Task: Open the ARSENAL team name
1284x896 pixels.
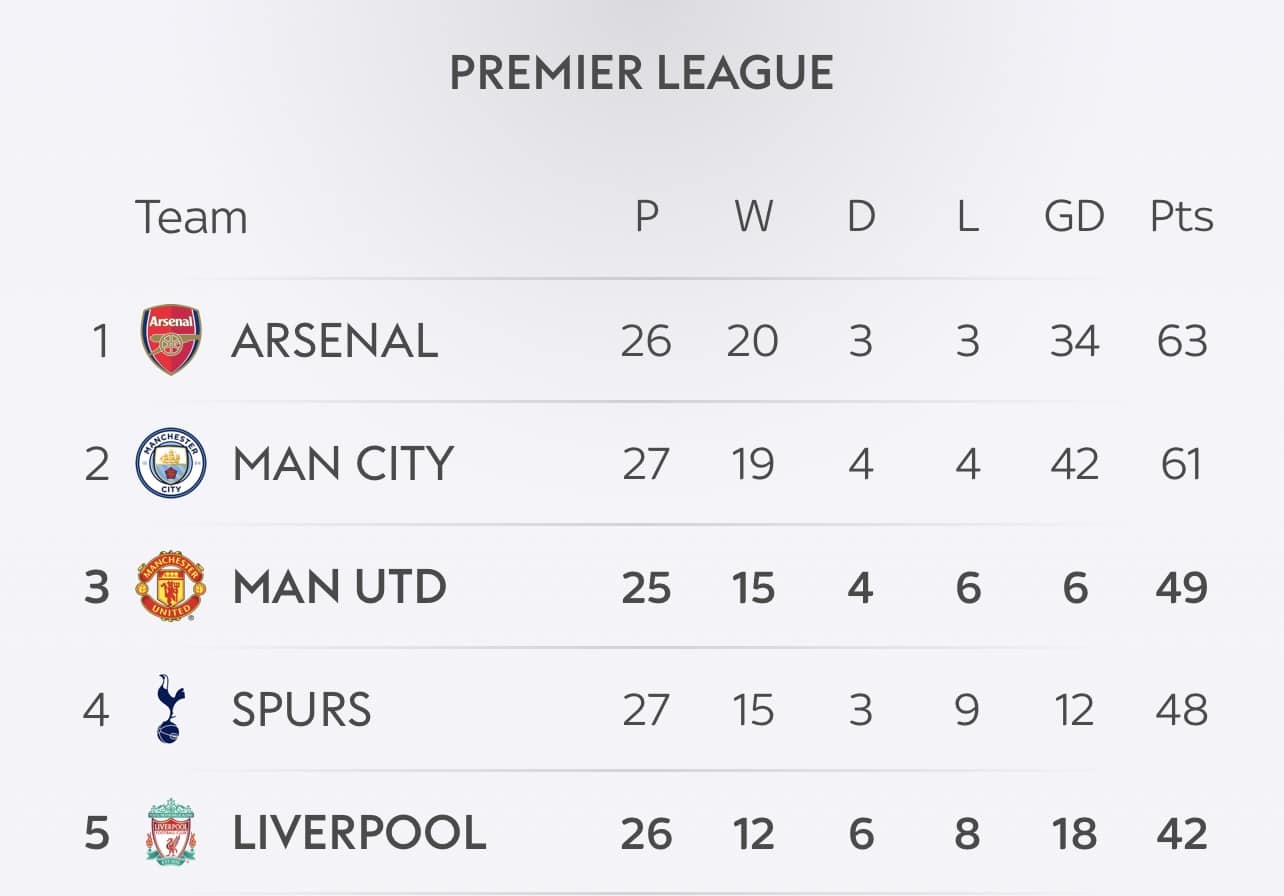Action: (335, 341)
